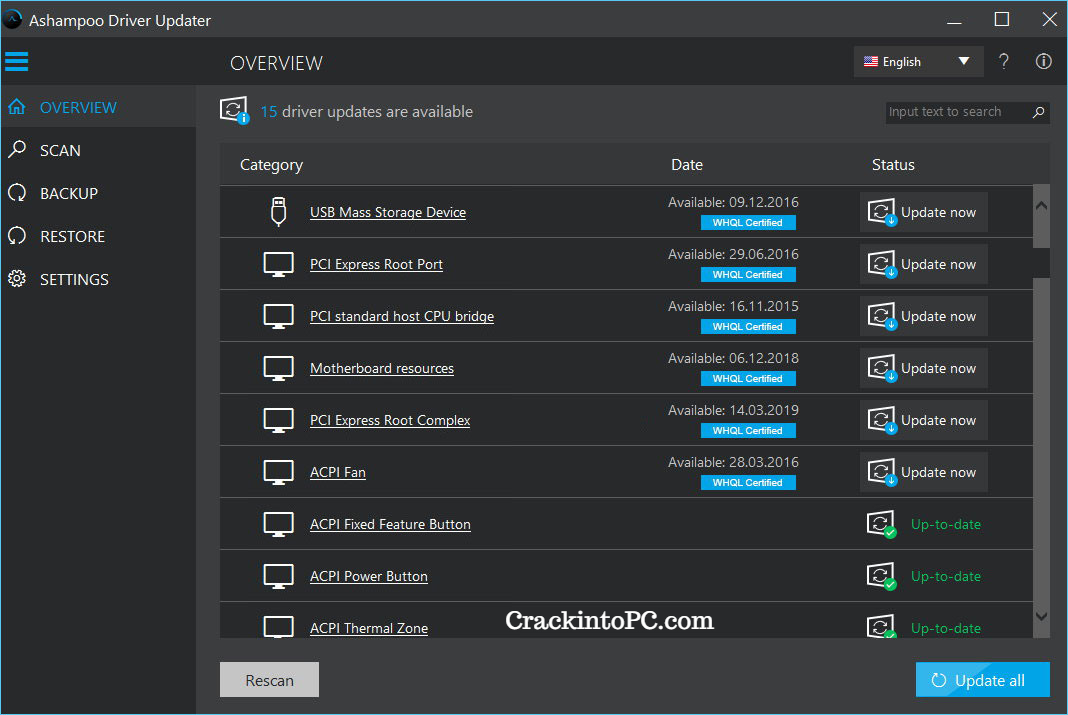
Task: Click scrollbar up arrow in driver list
Action: tap(1041, 205)
